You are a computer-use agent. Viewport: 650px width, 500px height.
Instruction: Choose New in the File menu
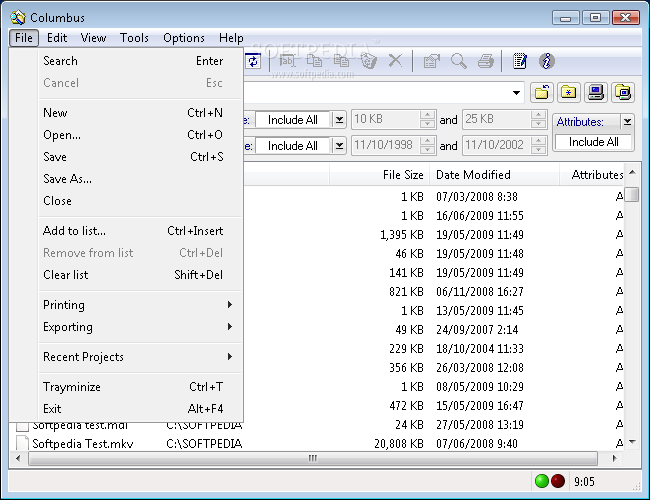pos(140,113)
